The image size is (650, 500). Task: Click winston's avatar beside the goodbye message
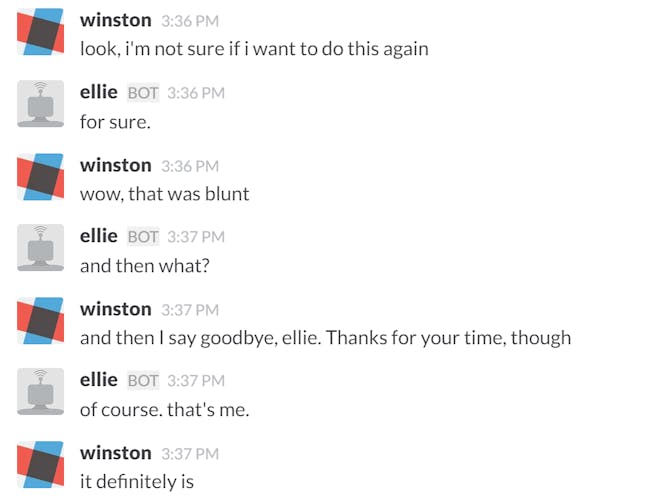pyautogui.click(x=41, y=320)
